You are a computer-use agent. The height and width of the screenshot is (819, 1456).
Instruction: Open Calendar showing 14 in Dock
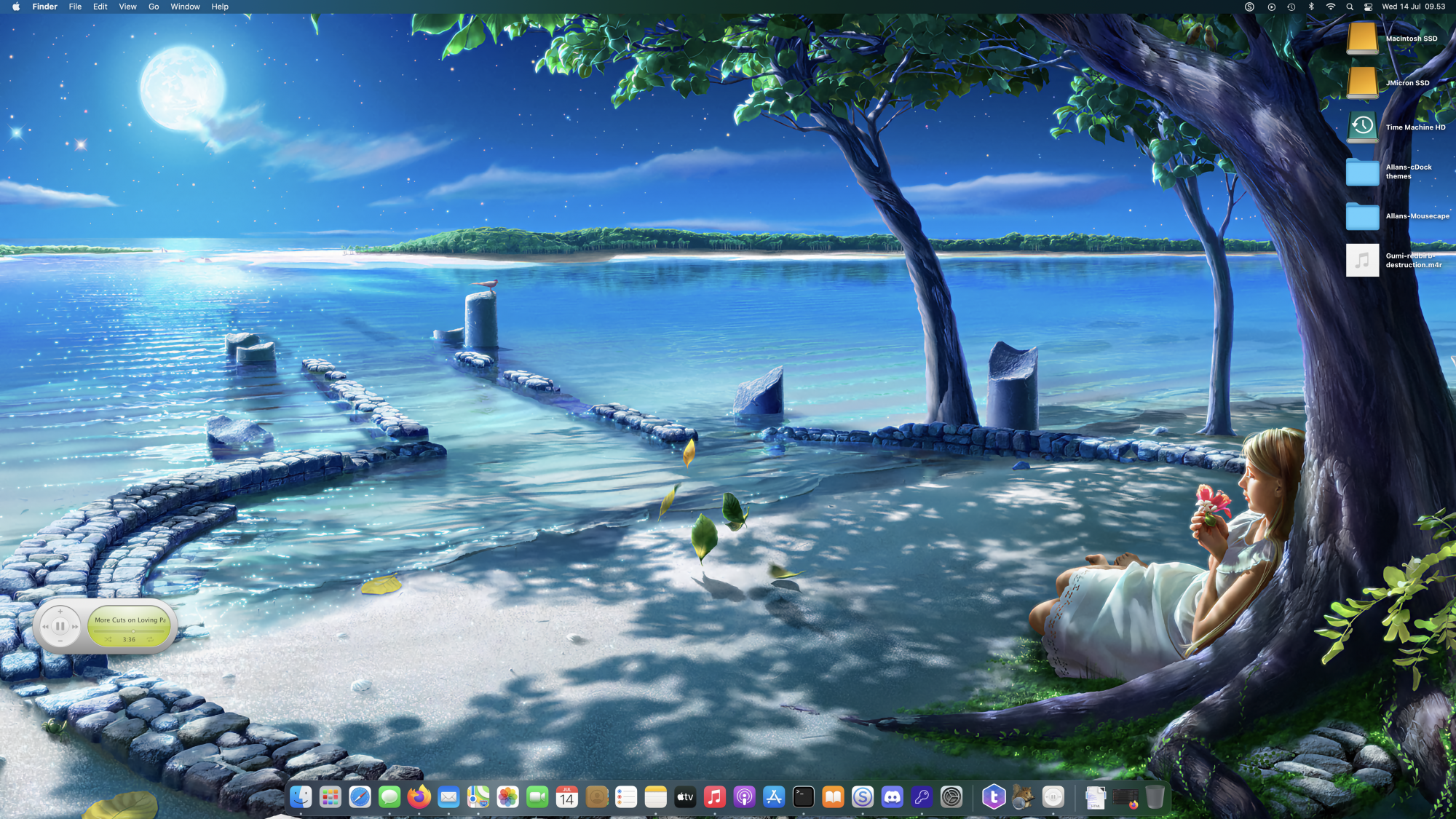566,797
